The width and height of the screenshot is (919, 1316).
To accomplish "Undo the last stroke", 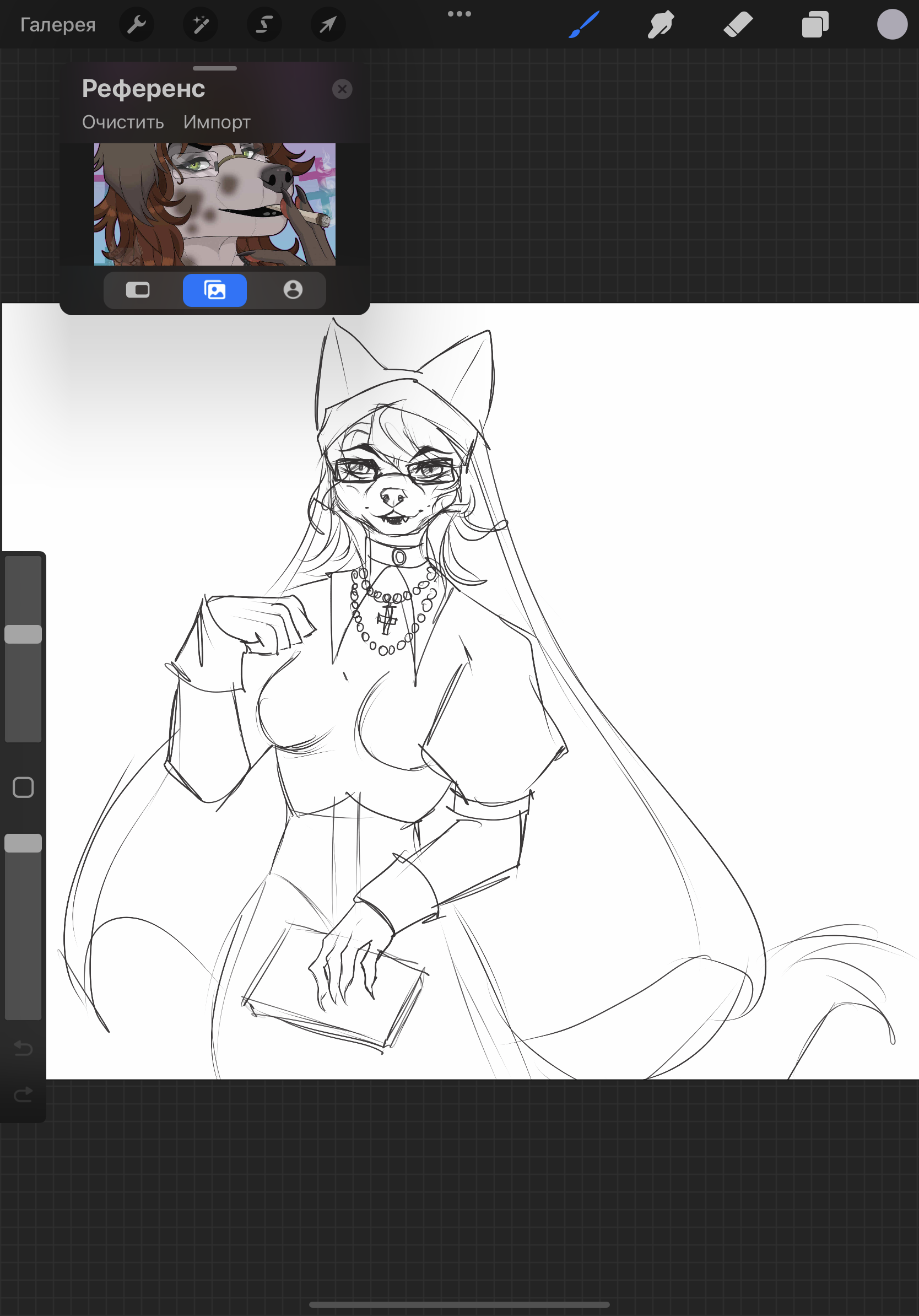I will point(23,1048).
